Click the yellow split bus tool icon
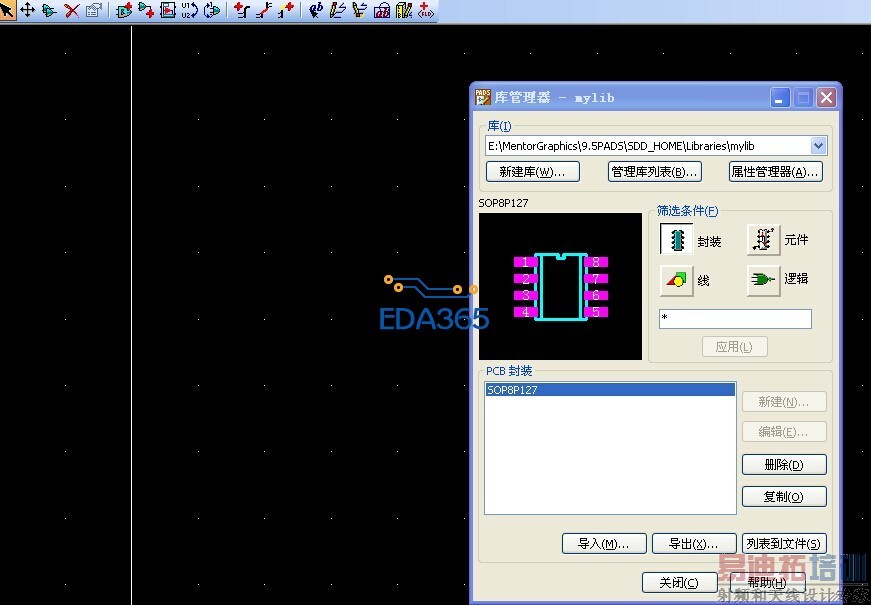 [x=286, y=10]
